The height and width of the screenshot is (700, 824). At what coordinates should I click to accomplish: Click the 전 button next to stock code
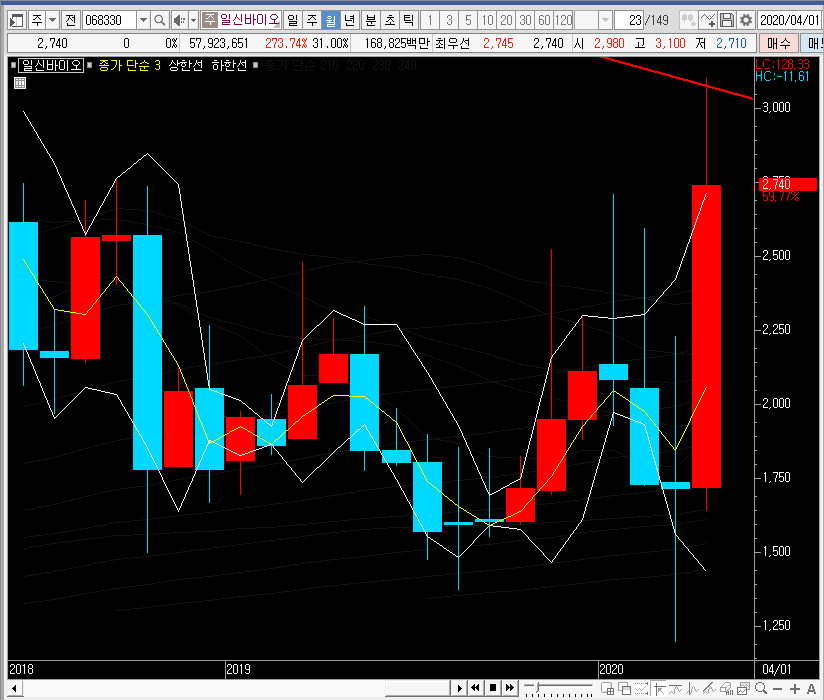(71, 20)
